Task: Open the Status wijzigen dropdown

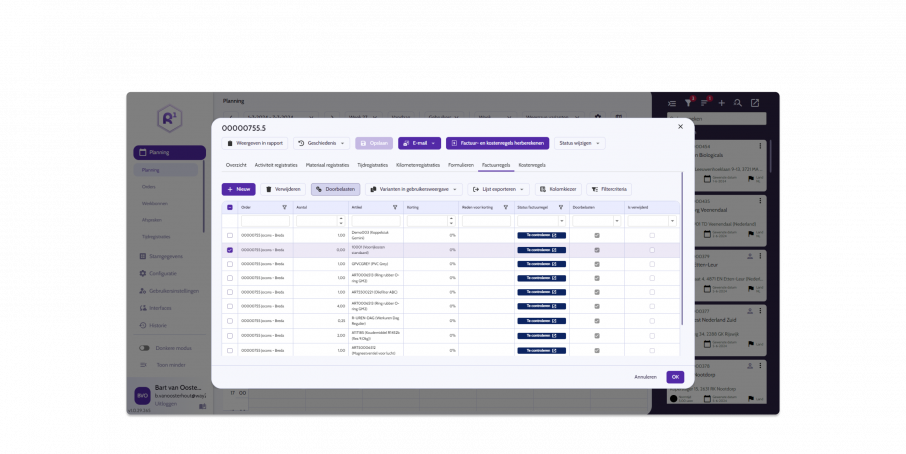Action: (580, 143)
